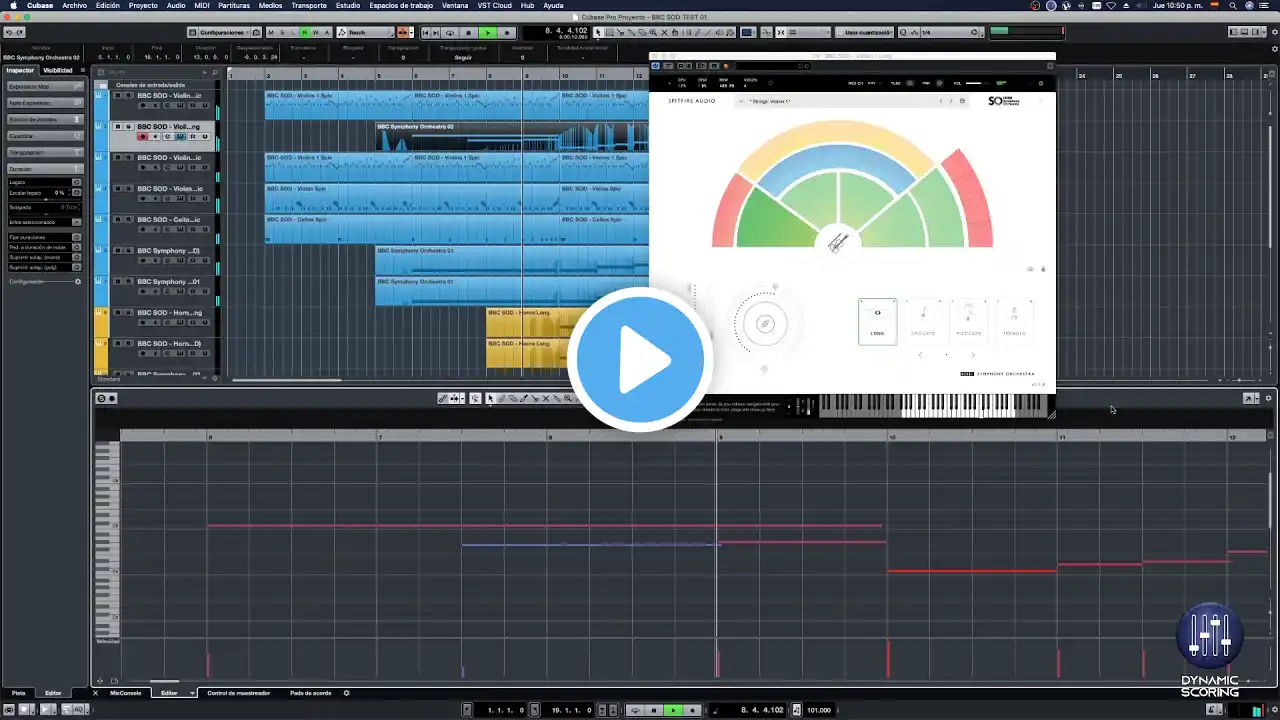Select the arrow tool in Key Editor toolbar
Screen dimensions: 1280x720
(x=489, y=398)
